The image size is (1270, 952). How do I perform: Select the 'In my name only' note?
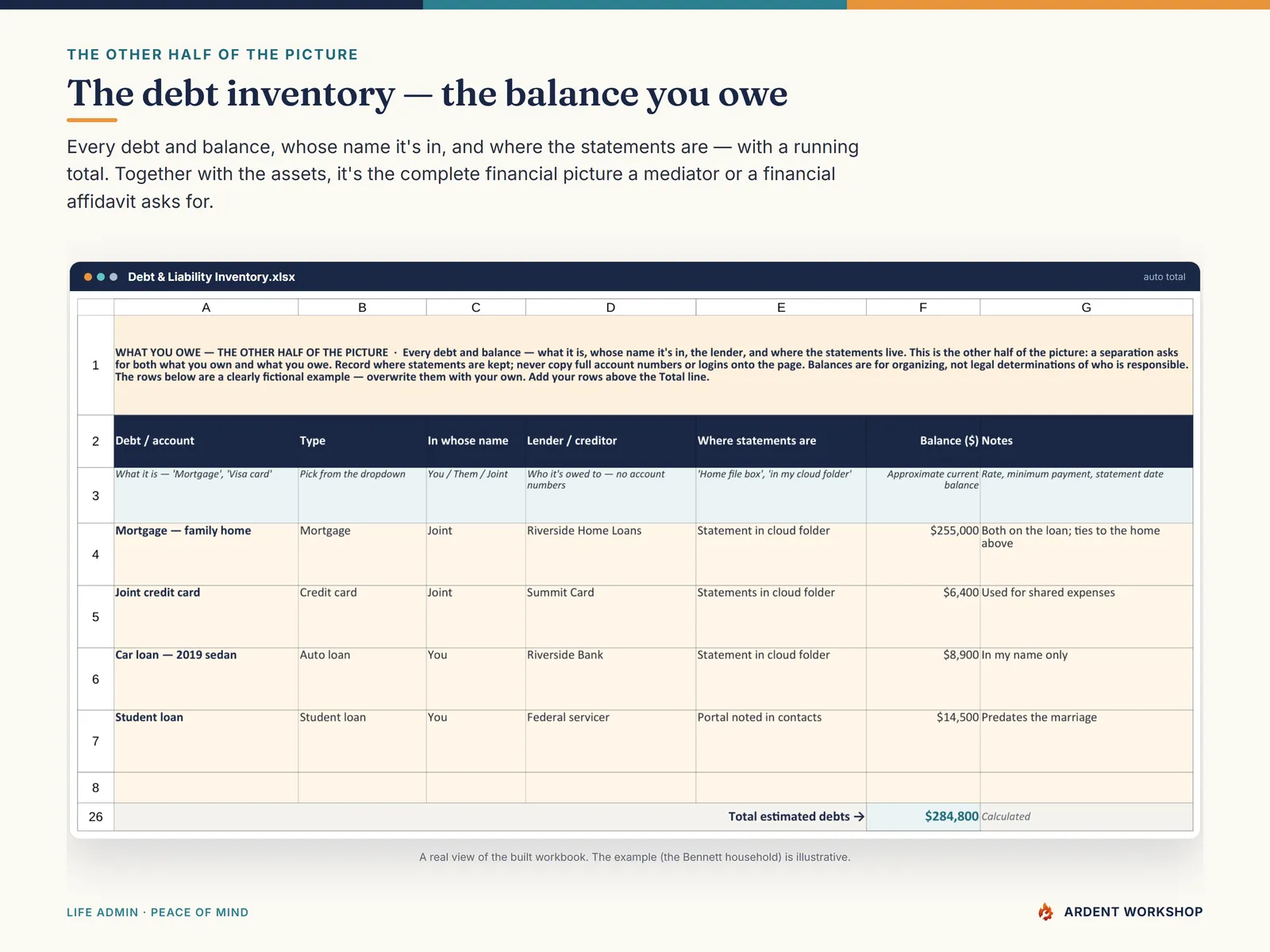tap(1087, 679)
